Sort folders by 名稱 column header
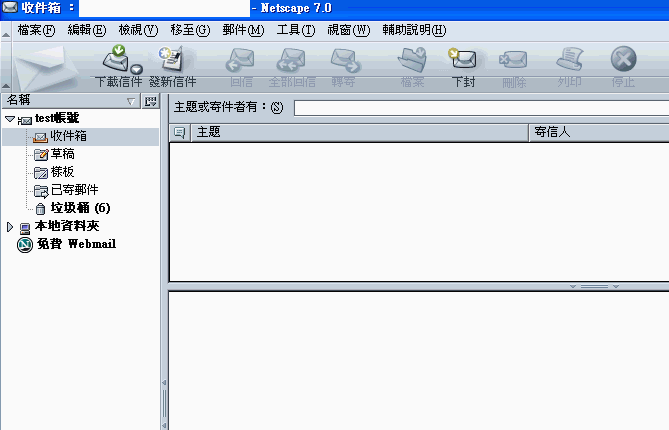Image resolution: width=669 pixels, height=430 pixels. pyautogui.click(x=71, y=101)
